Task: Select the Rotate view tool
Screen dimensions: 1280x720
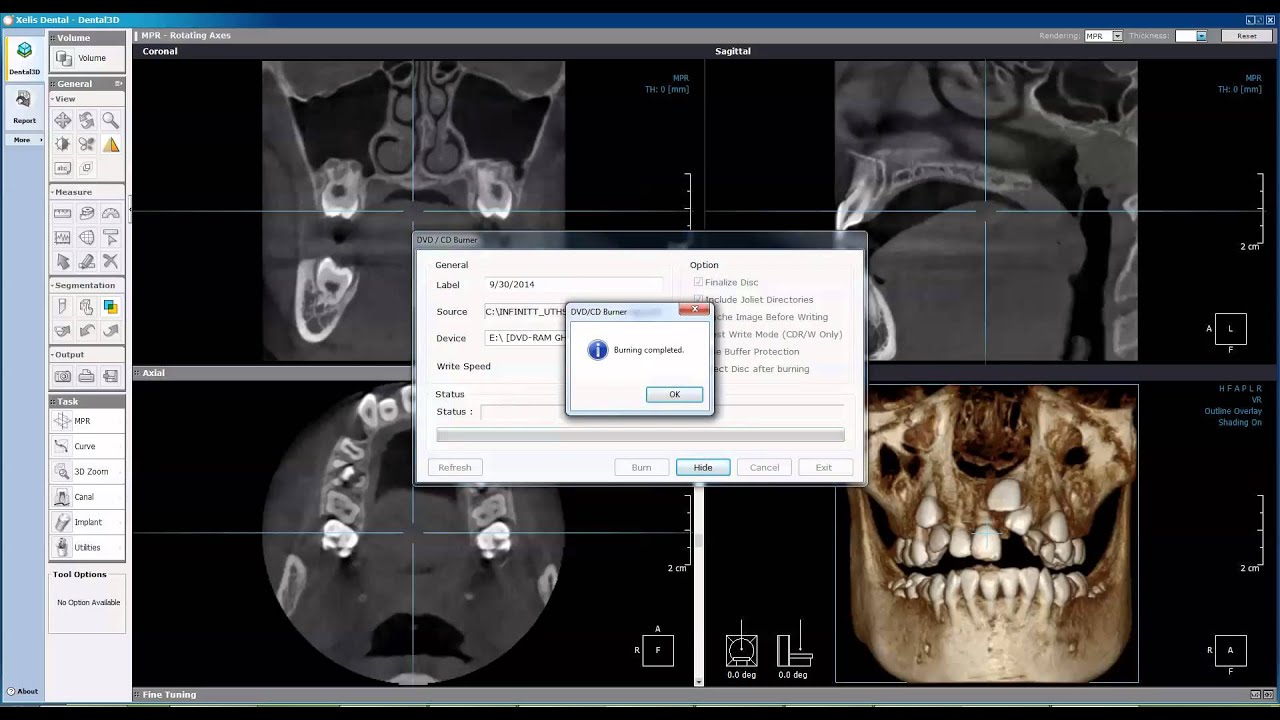Action: [87, 121]
